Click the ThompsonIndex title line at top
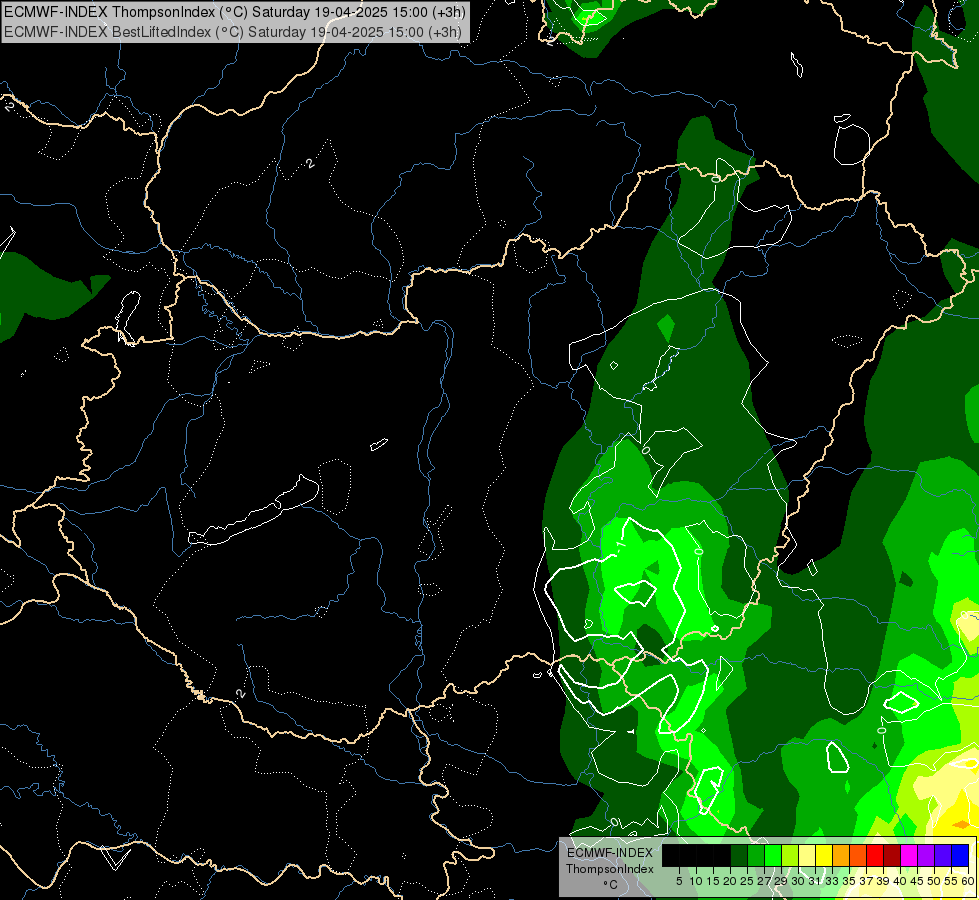Image resolution: width=979 pixels, height=900 pixels. click(234, 12)
